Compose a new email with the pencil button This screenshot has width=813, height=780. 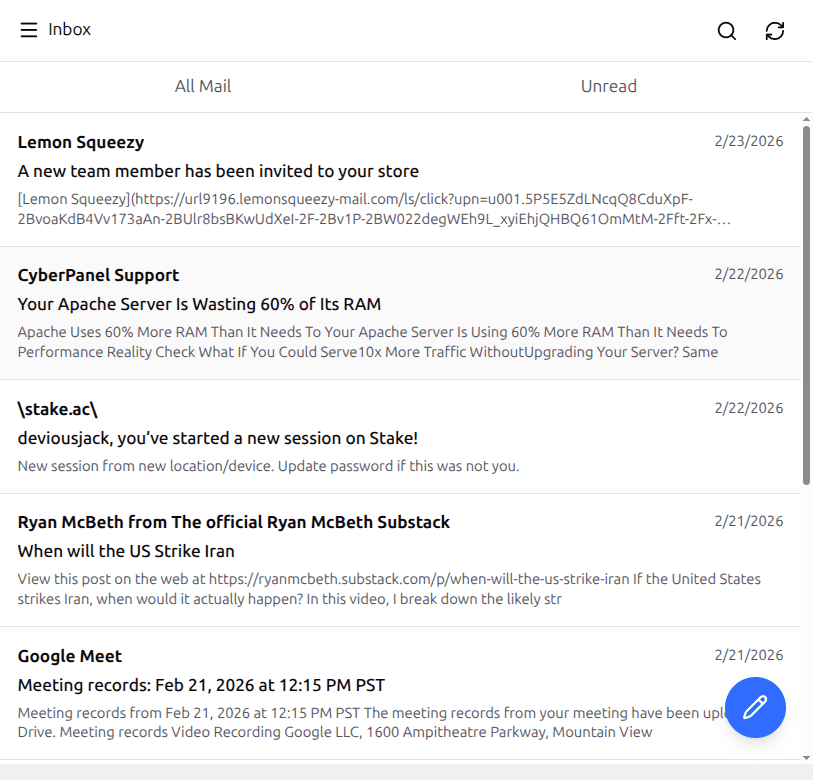click(x=756, y=707)
